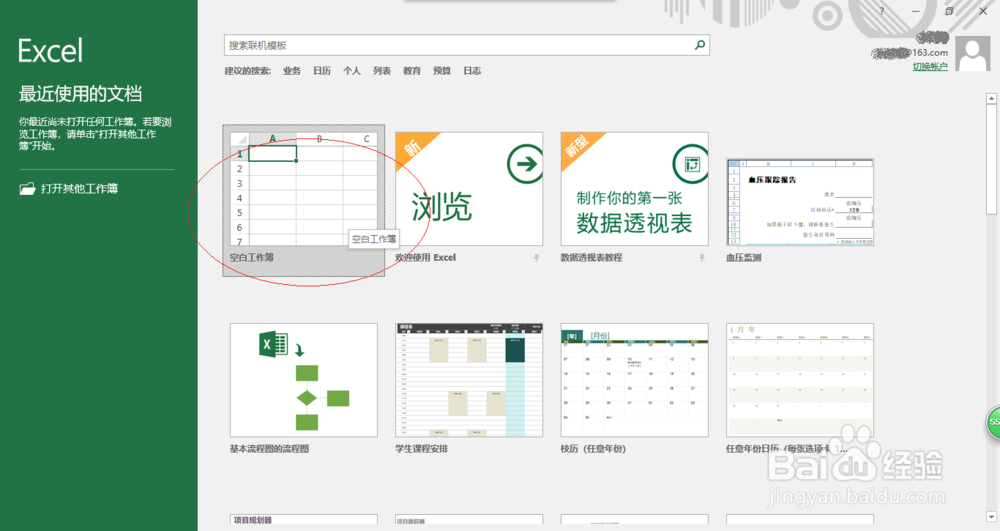Open the 校历 (任意年份) template
Screen dimensions: 1000x531
point(635,380)
